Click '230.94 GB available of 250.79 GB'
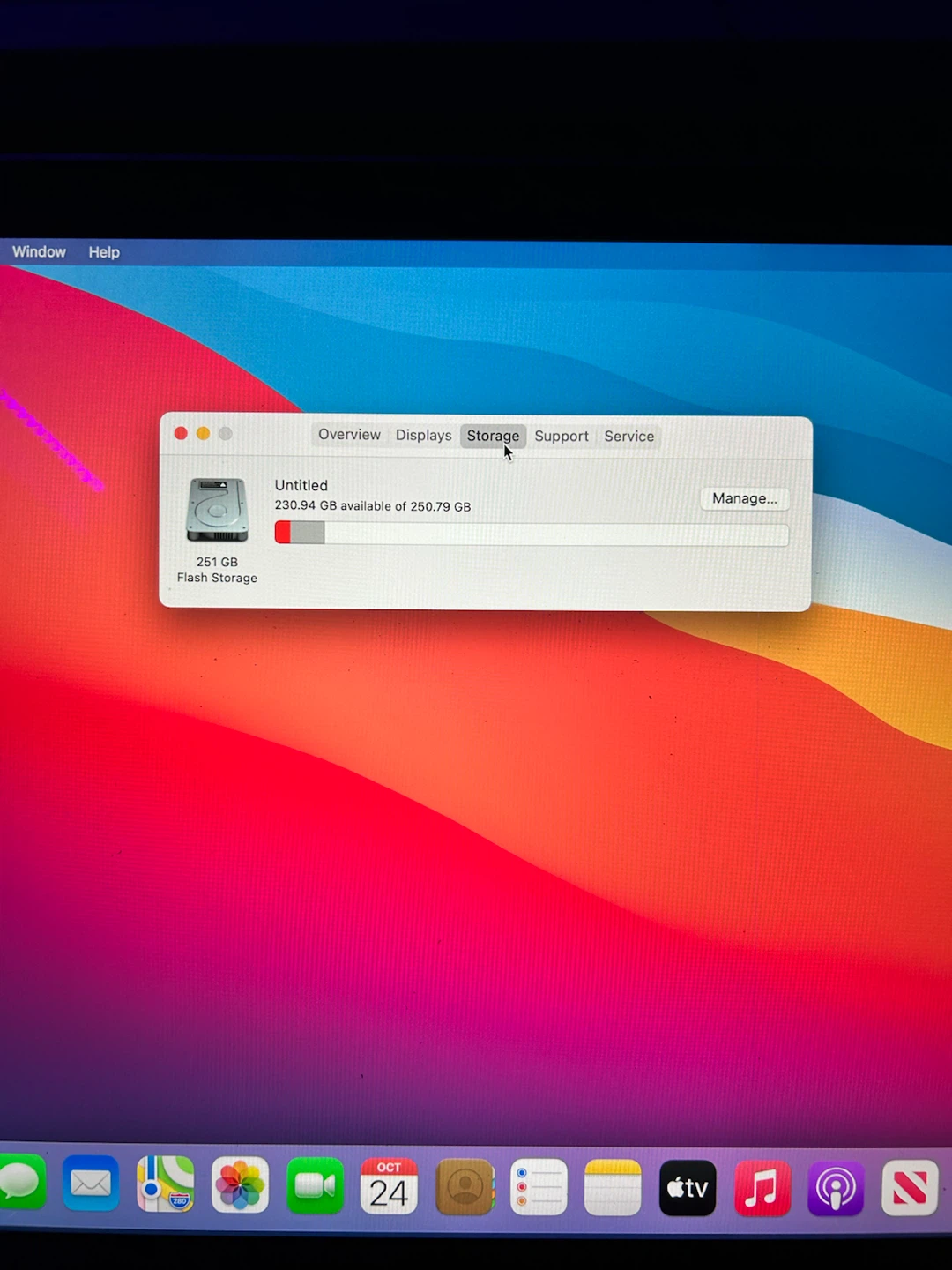The height and width of the screenshot is (1270, 952). pos(373,506)
